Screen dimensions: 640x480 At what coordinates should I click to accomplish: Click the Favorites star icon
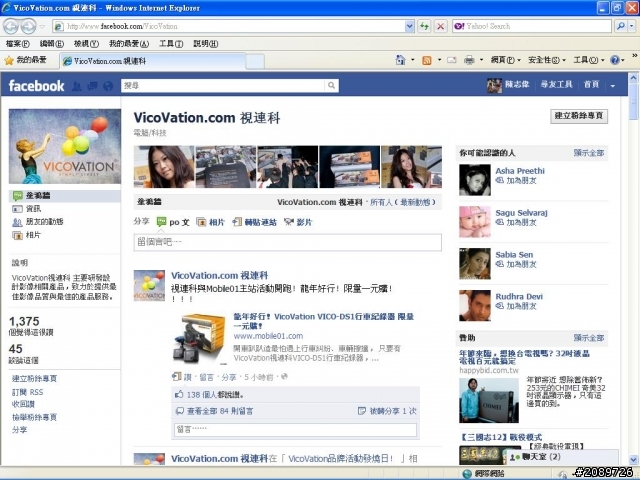9,60
